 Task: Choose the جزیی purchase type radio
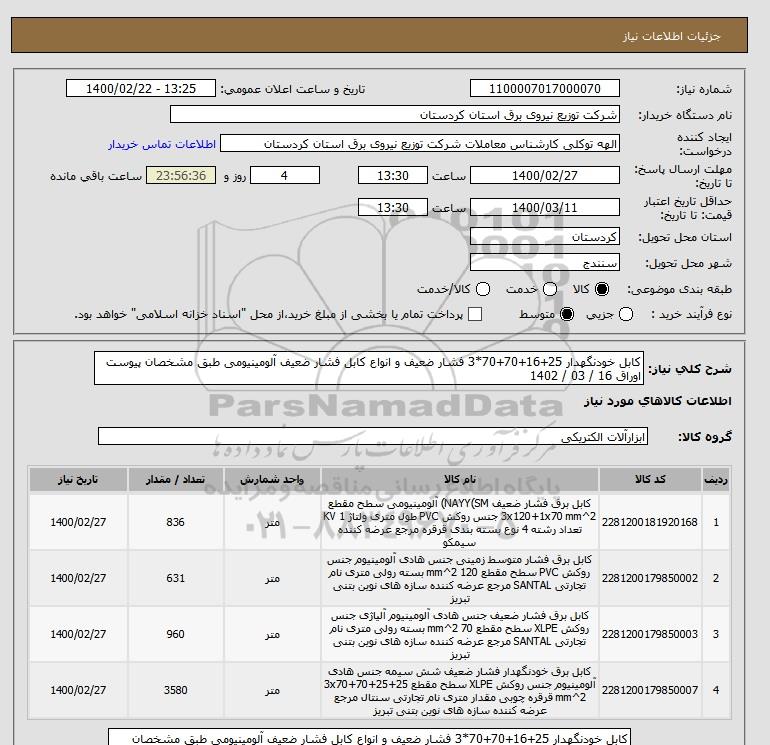pyautogui.click(x=626, y=314)
